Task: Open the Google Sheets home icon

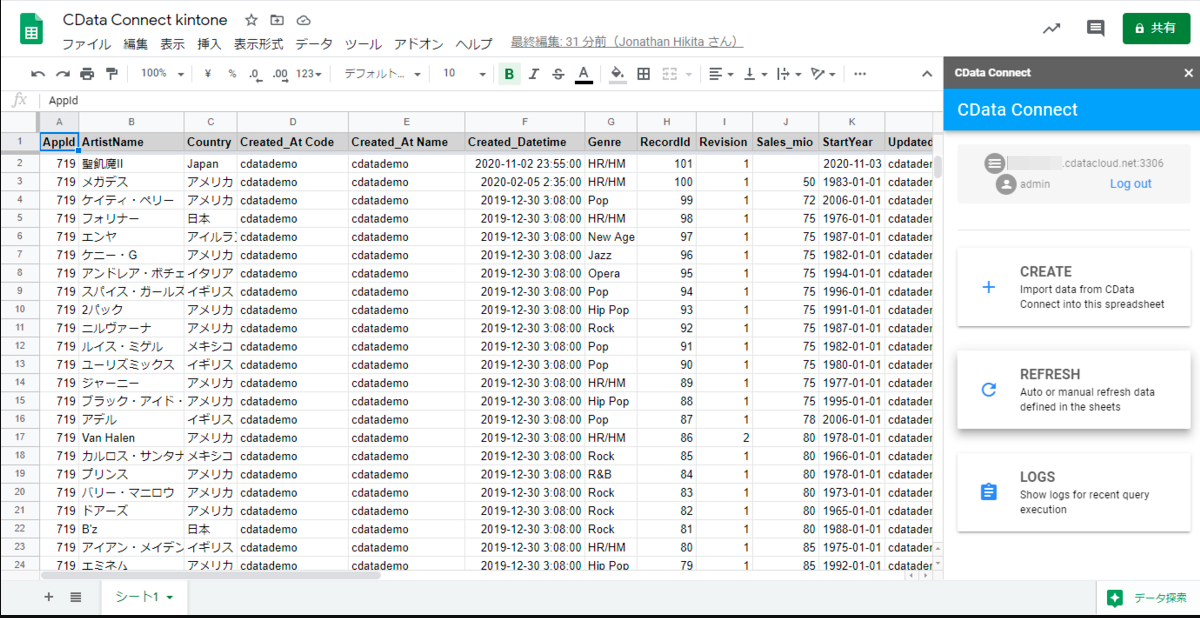Action: coord(31,30)
